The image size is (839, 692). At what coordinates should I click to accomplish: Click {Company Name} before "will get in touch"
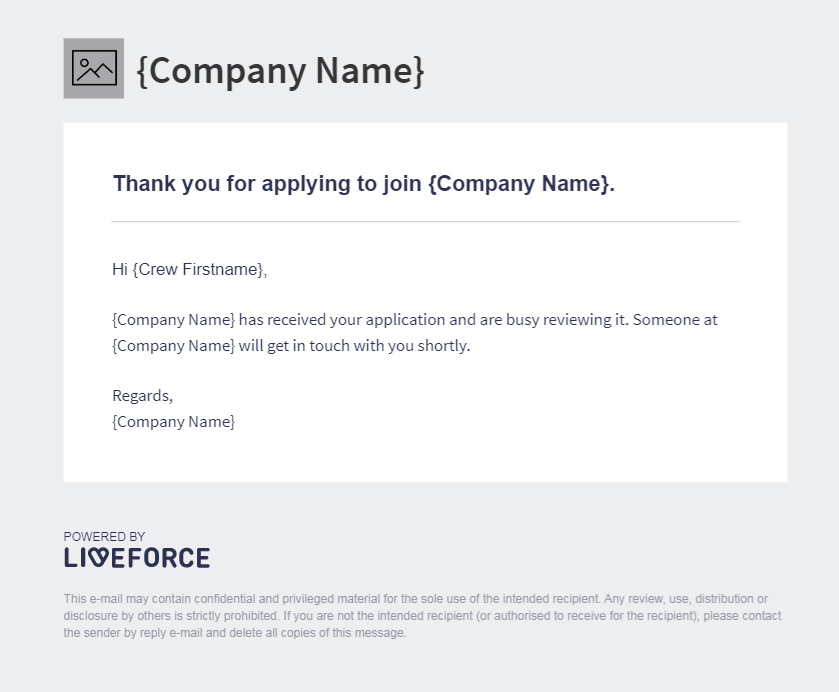coord(173,346)
